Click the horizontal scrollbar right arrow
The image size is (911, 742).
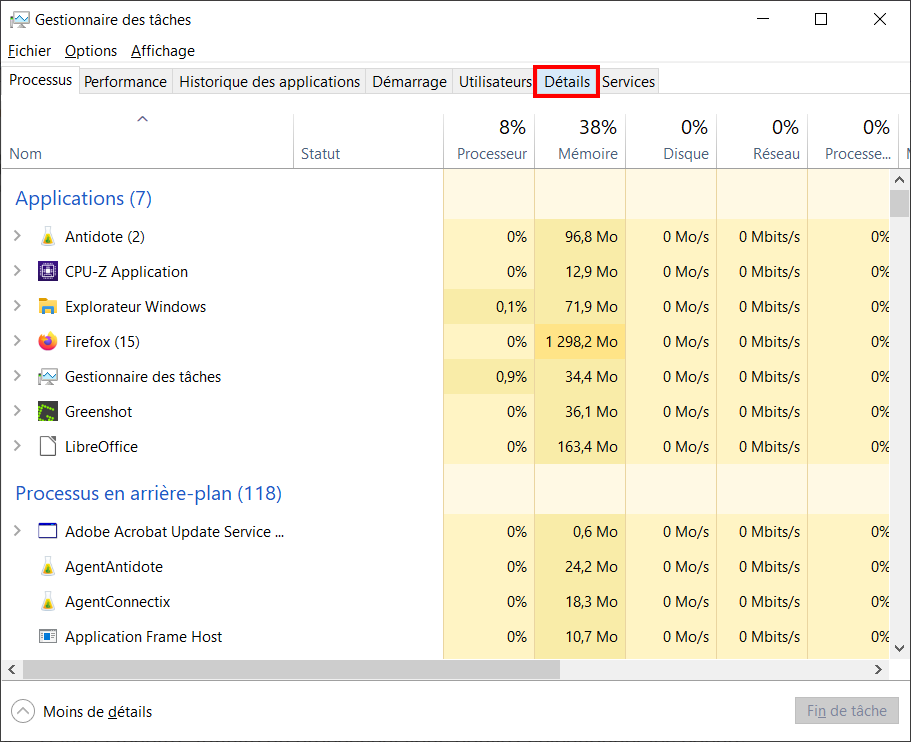[x=878, y=669]
